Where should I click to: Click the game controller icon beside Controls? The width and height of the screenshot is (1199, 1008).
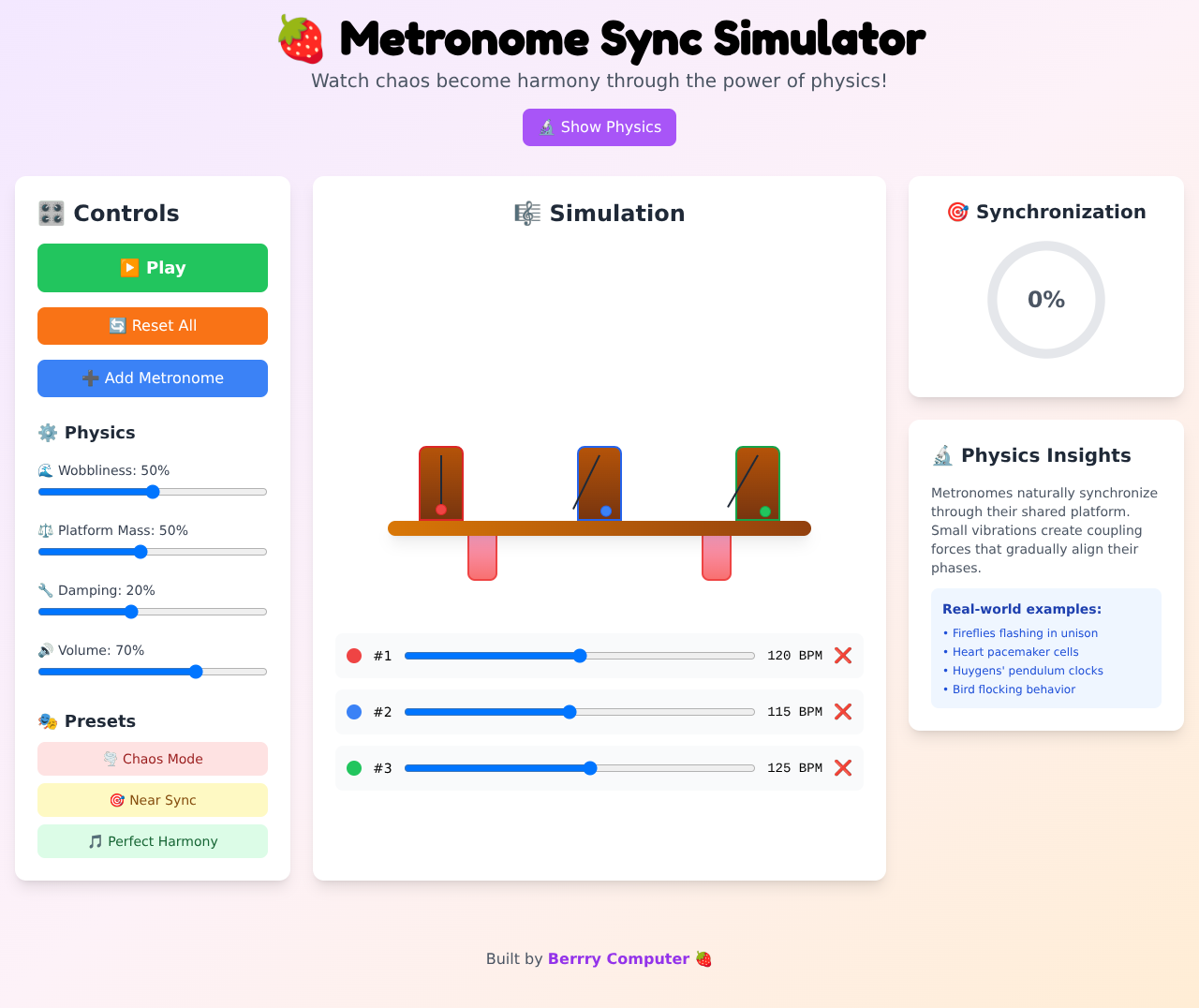click(x=52, y=213)
